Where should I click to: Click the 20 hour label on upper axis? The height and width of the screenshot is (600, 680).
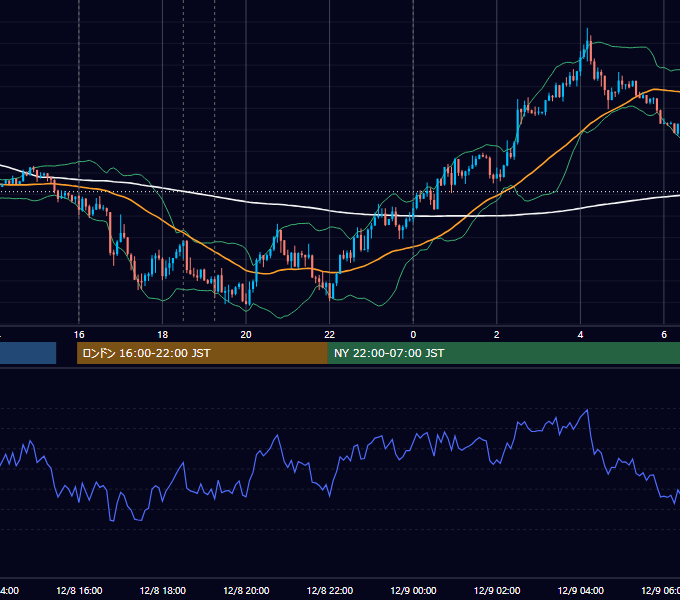pyautogui.click(x=246, y=335)
